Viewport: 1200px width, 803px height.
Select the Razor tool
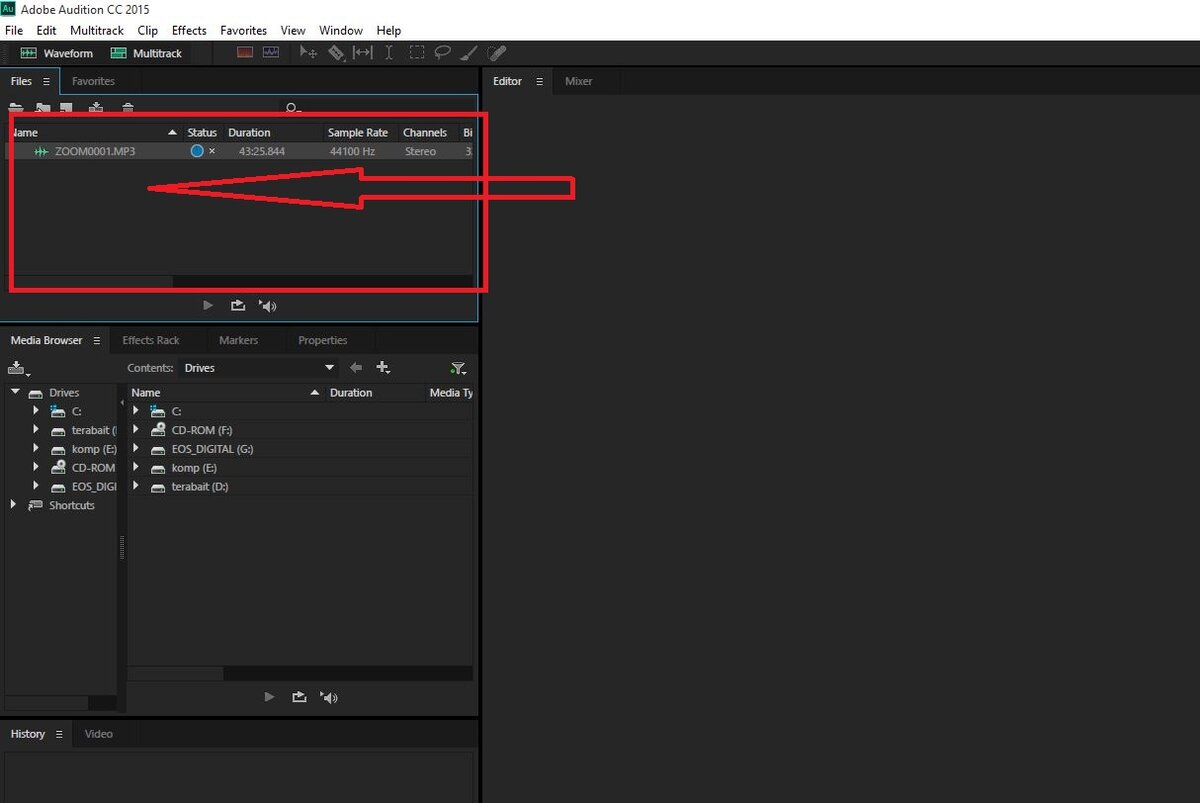[x=337, y=53]
